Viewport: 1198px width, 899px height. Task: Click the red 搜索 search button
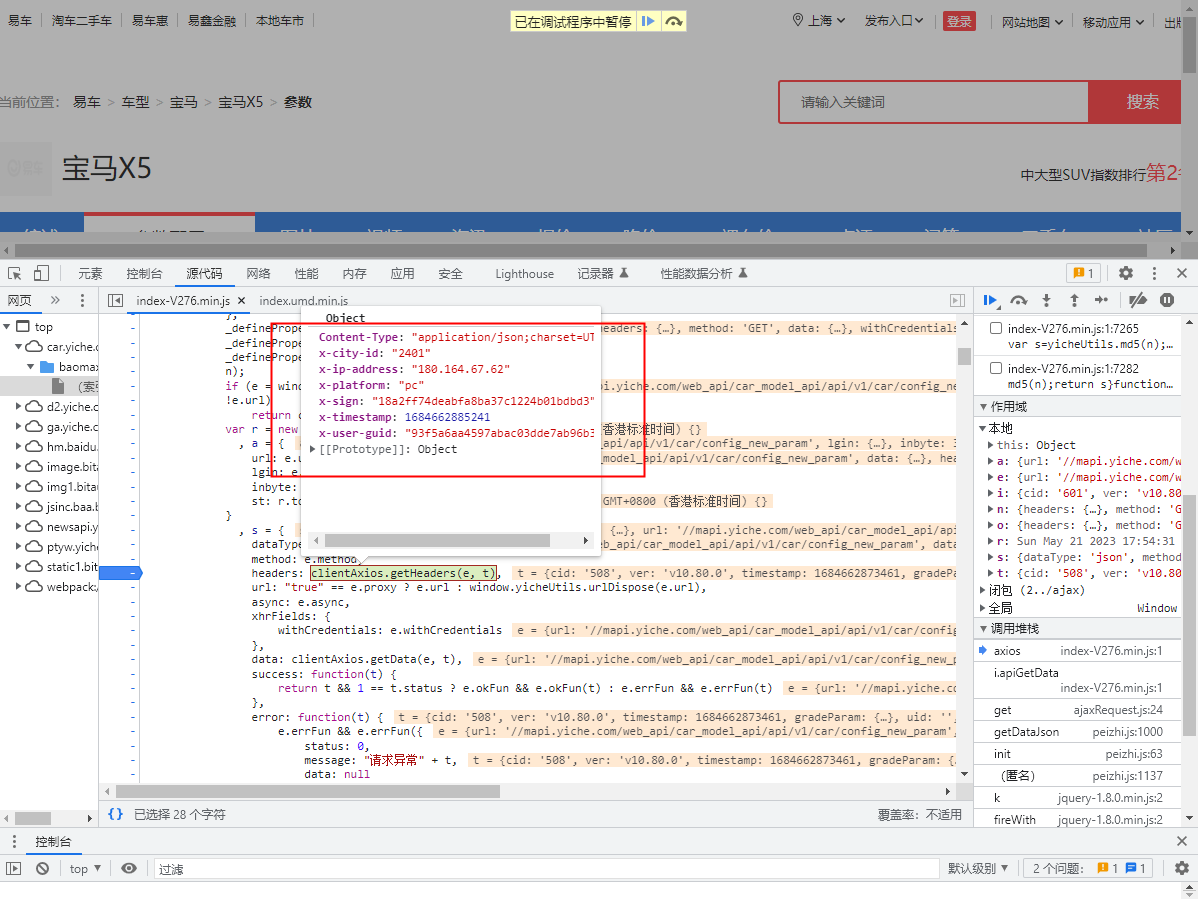[x=1135, y=102]
